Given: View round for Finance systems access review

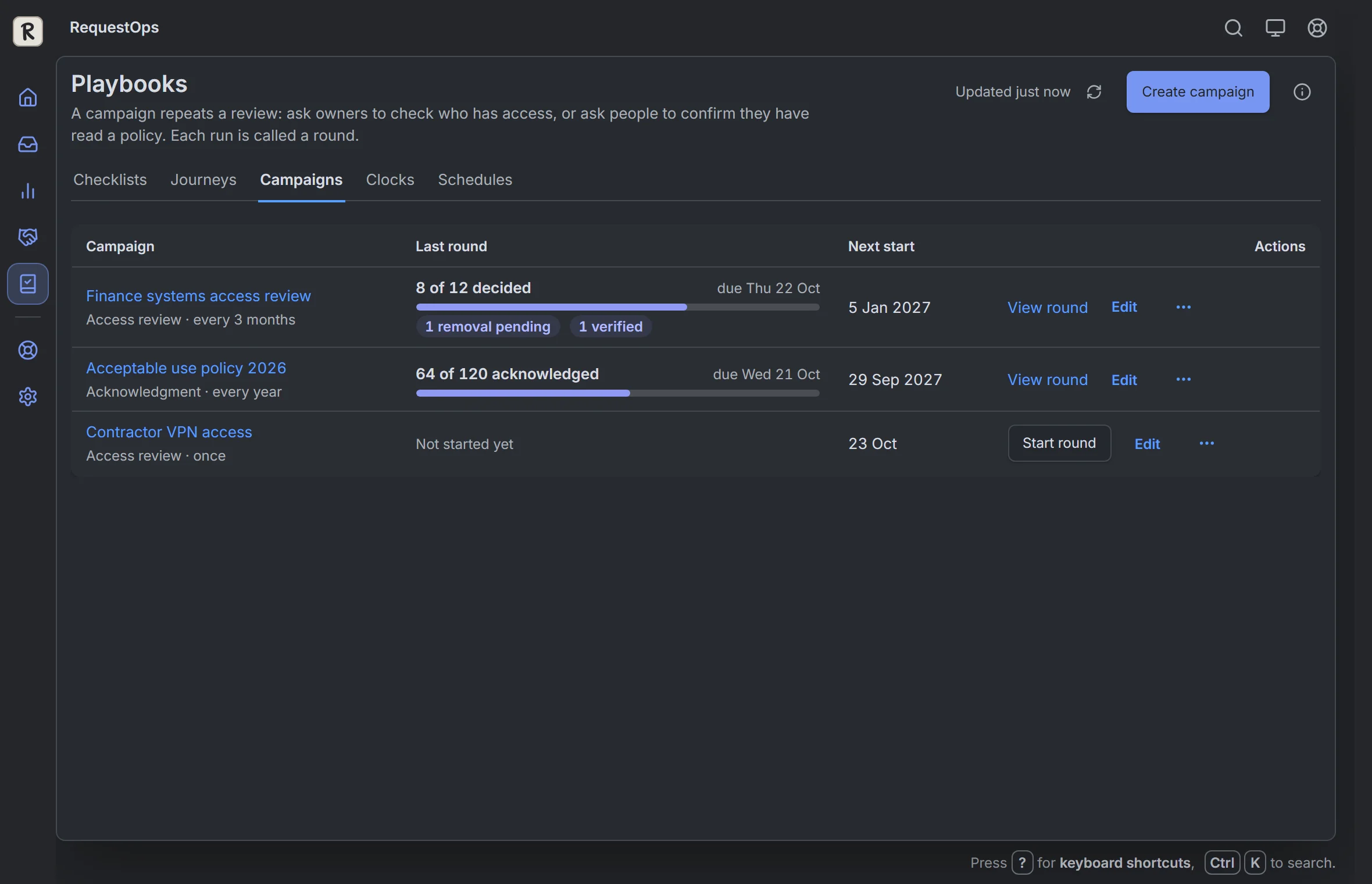Looking at the screenshot, I should coord(1047,307).
